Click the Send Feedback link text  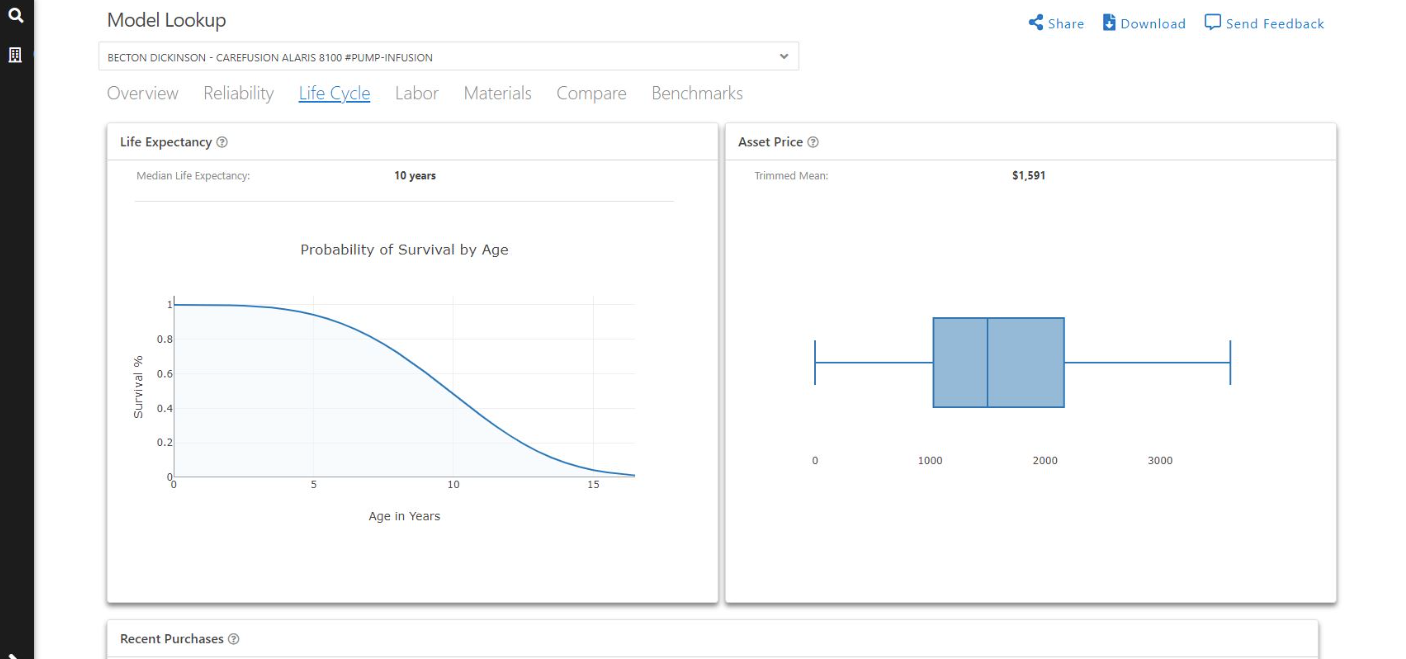[x=1274, y=23]
